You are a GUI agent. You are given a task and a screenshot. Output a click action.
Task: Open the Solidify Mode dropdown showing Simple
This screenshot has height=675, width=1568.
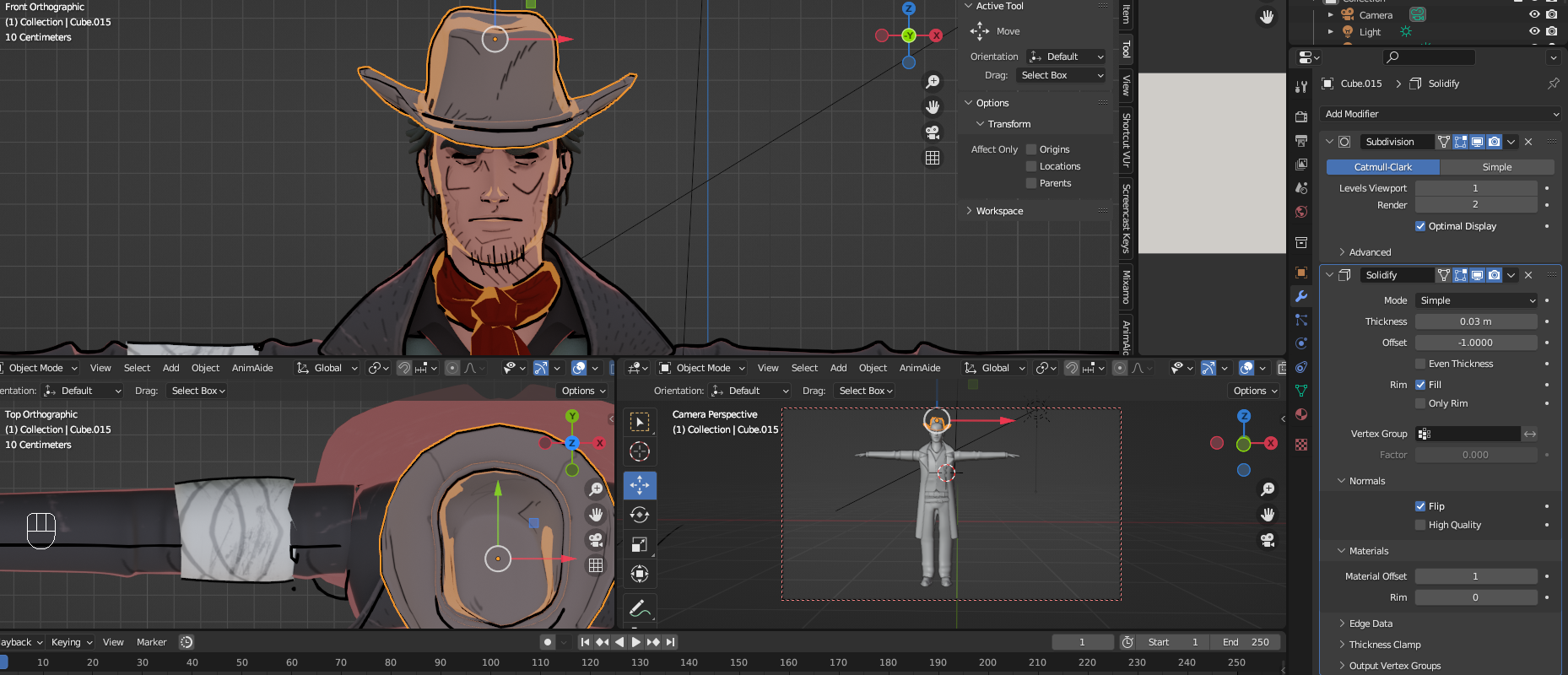click(x=1477, y=300)
